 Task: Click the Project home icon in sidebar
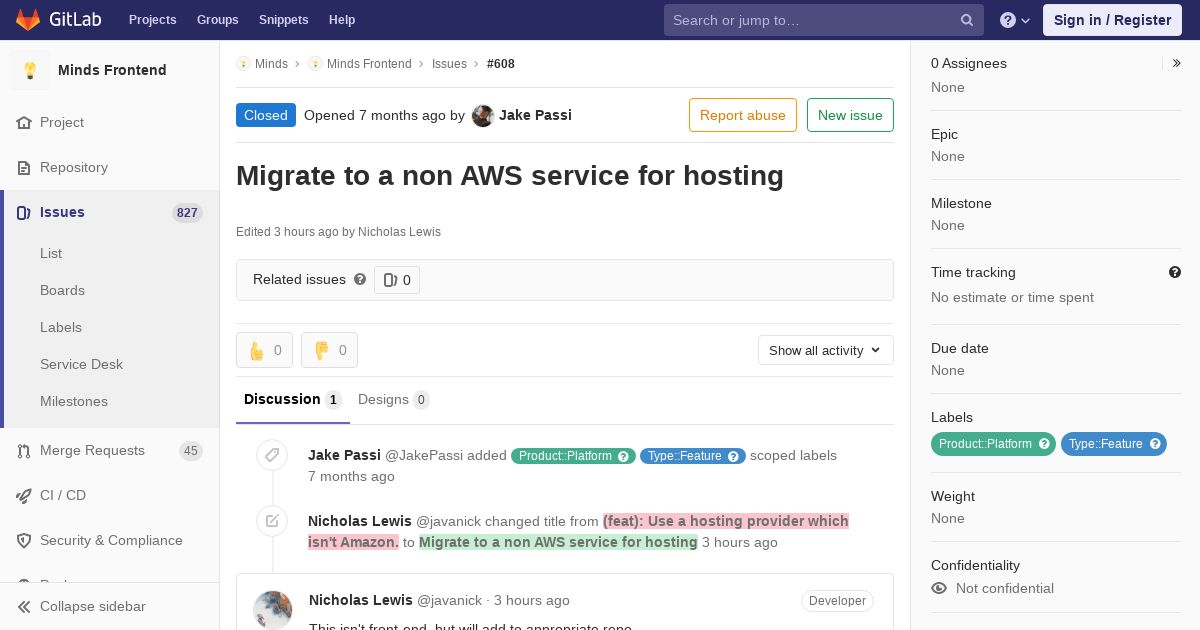coord(24,122)
